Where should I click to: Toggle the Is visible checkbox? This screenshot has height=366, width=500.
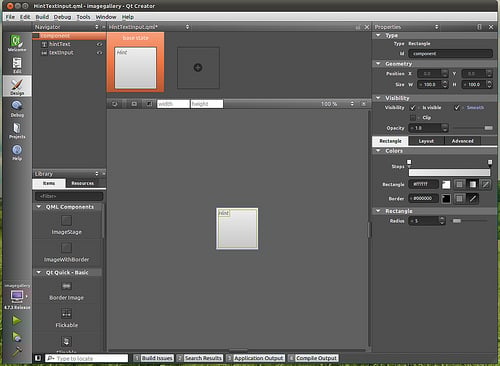413,108
